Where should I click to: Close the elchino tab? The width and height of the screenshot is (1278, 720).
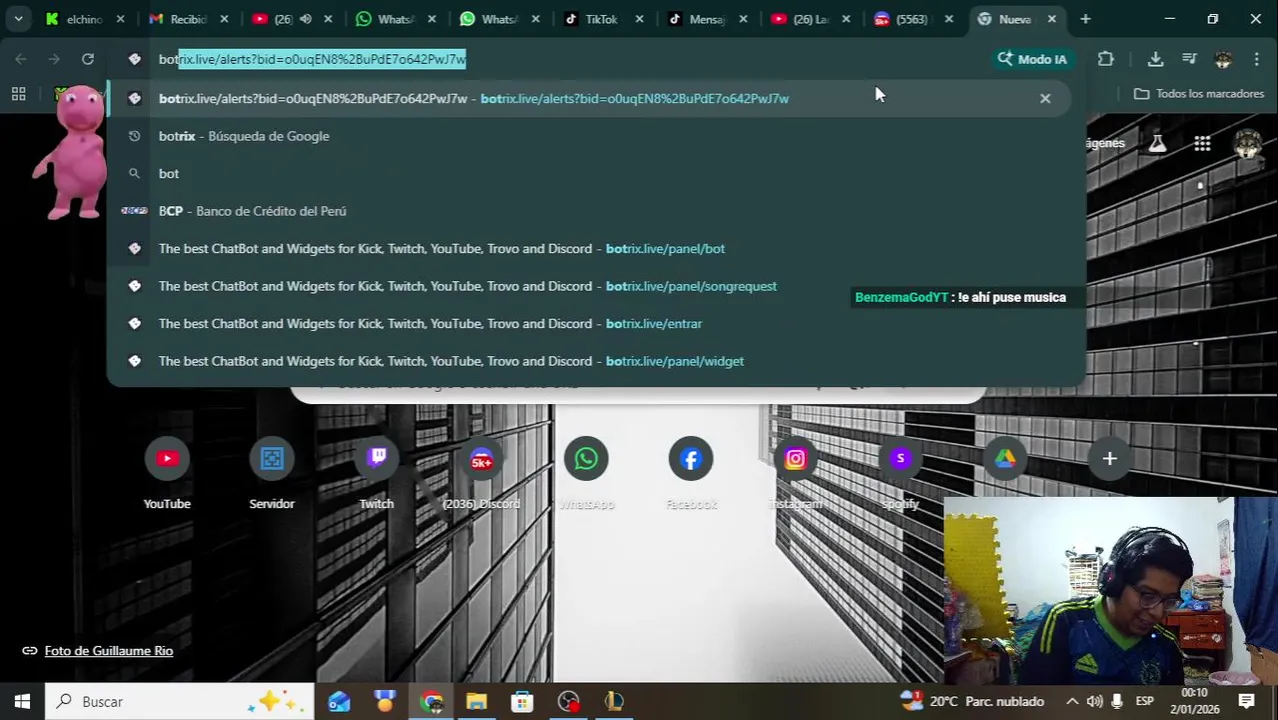(x=120, y=19)
